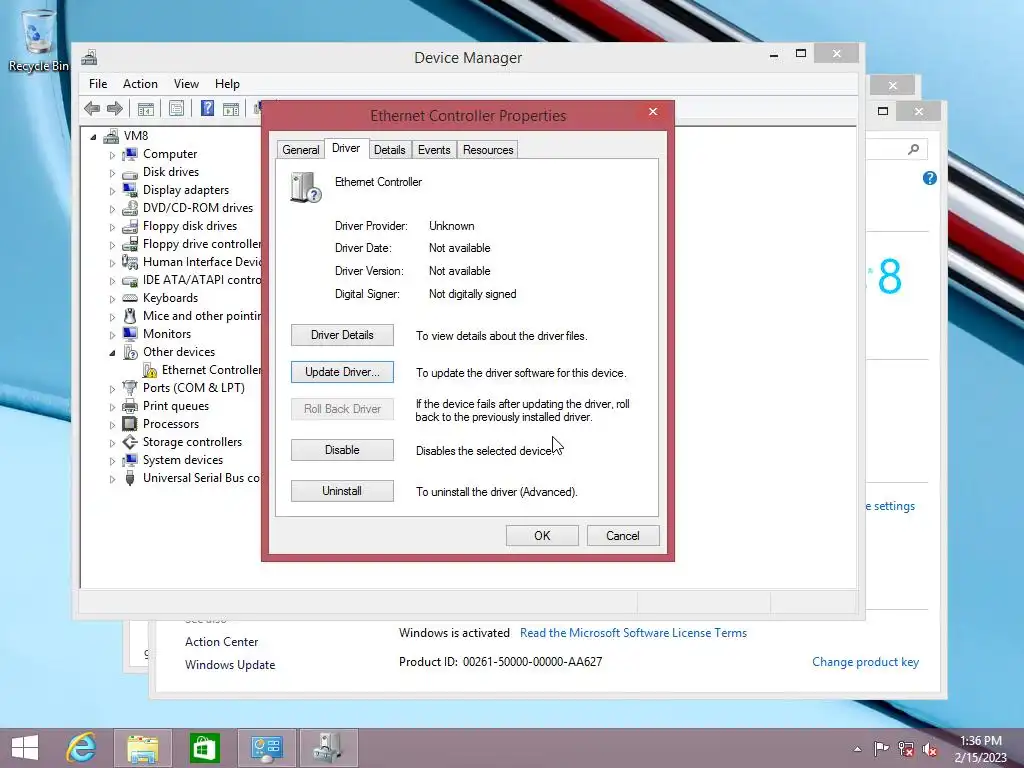Open the Windows Store taskbar icon
The height and width of the screenshot is (768, 1024).
point(204,748)
